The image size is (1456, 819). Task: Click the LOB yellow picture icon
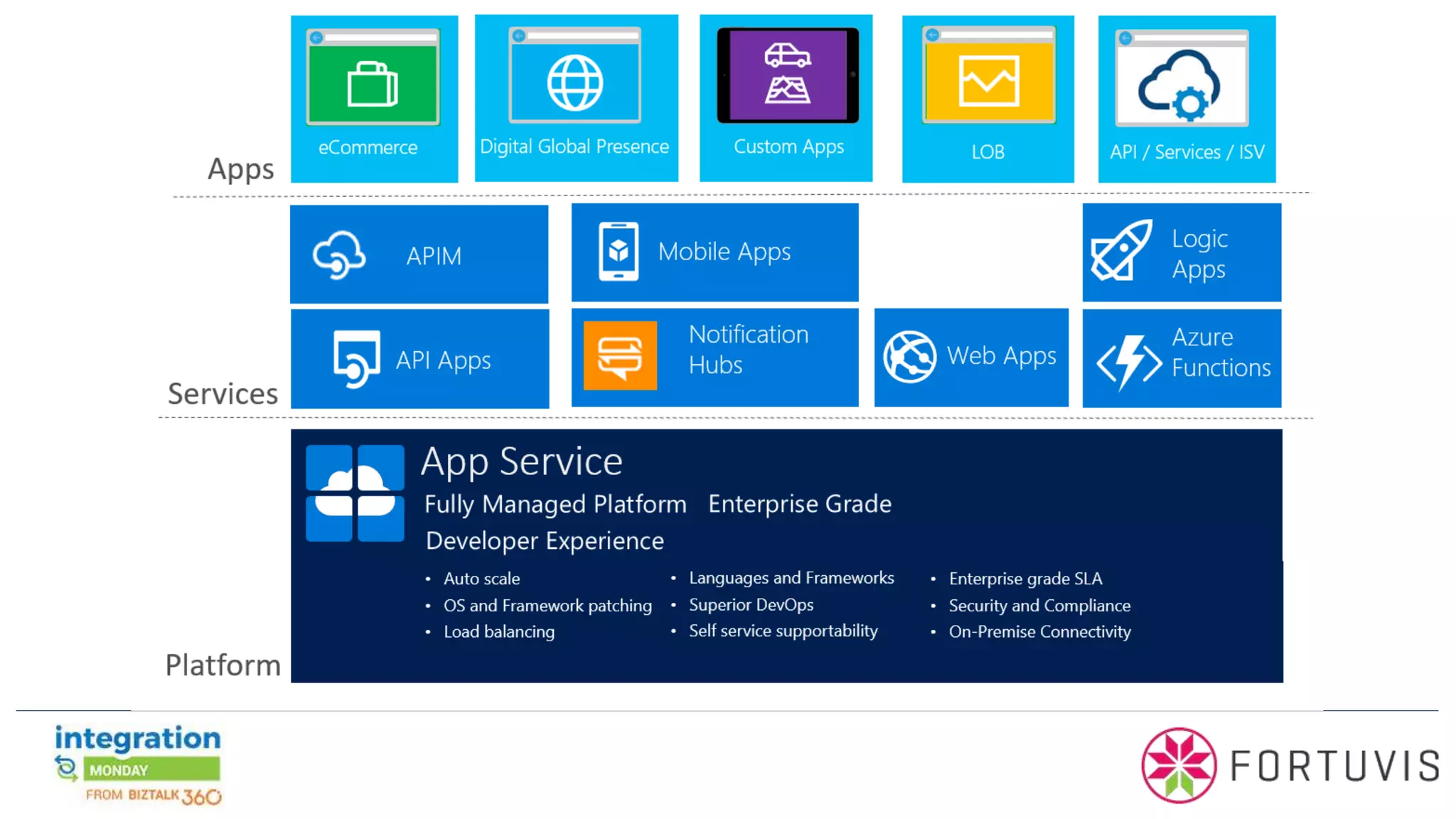point(988,81)
